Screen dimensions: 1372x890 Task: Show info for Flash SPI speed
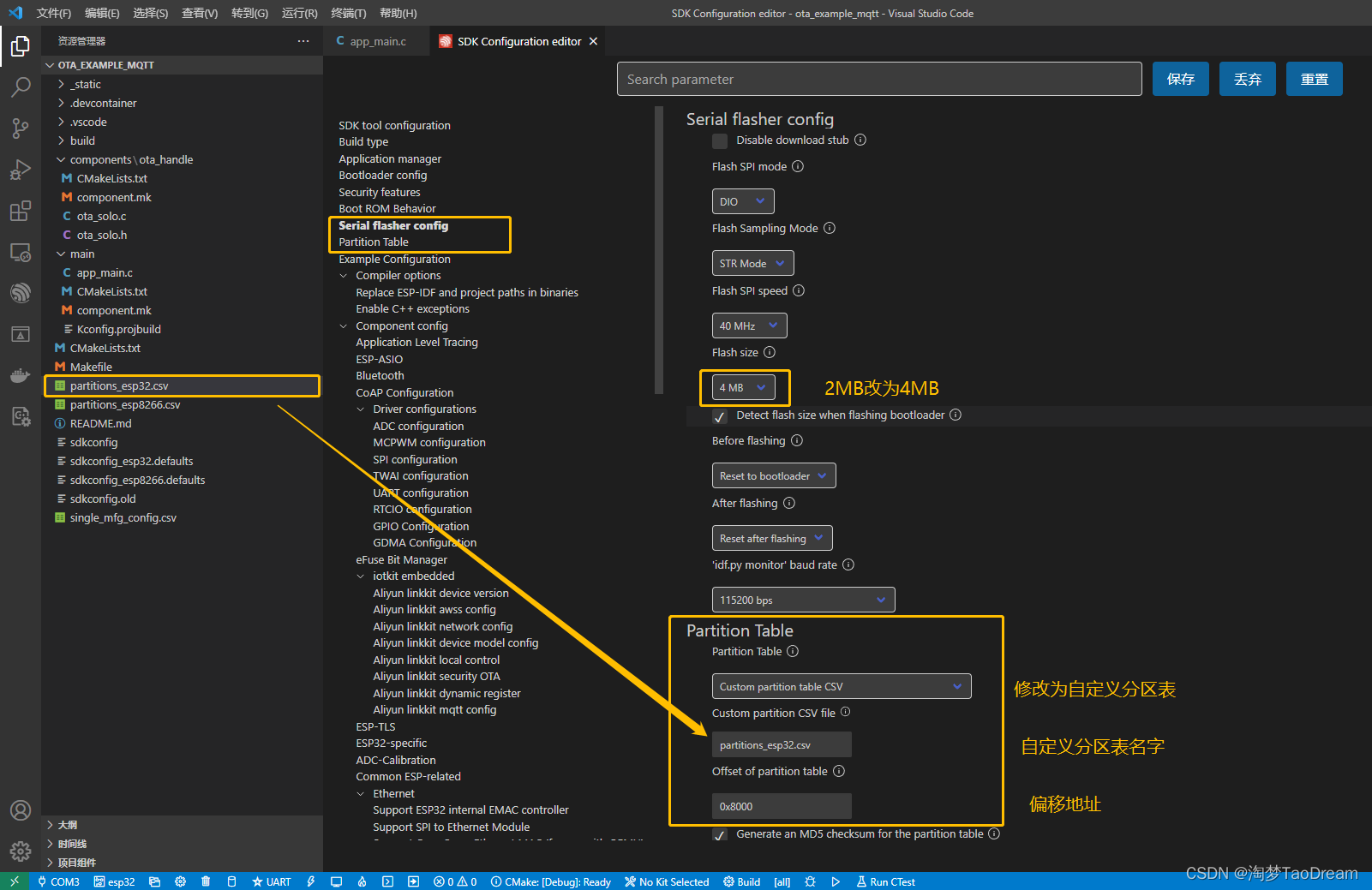point(799,290)
